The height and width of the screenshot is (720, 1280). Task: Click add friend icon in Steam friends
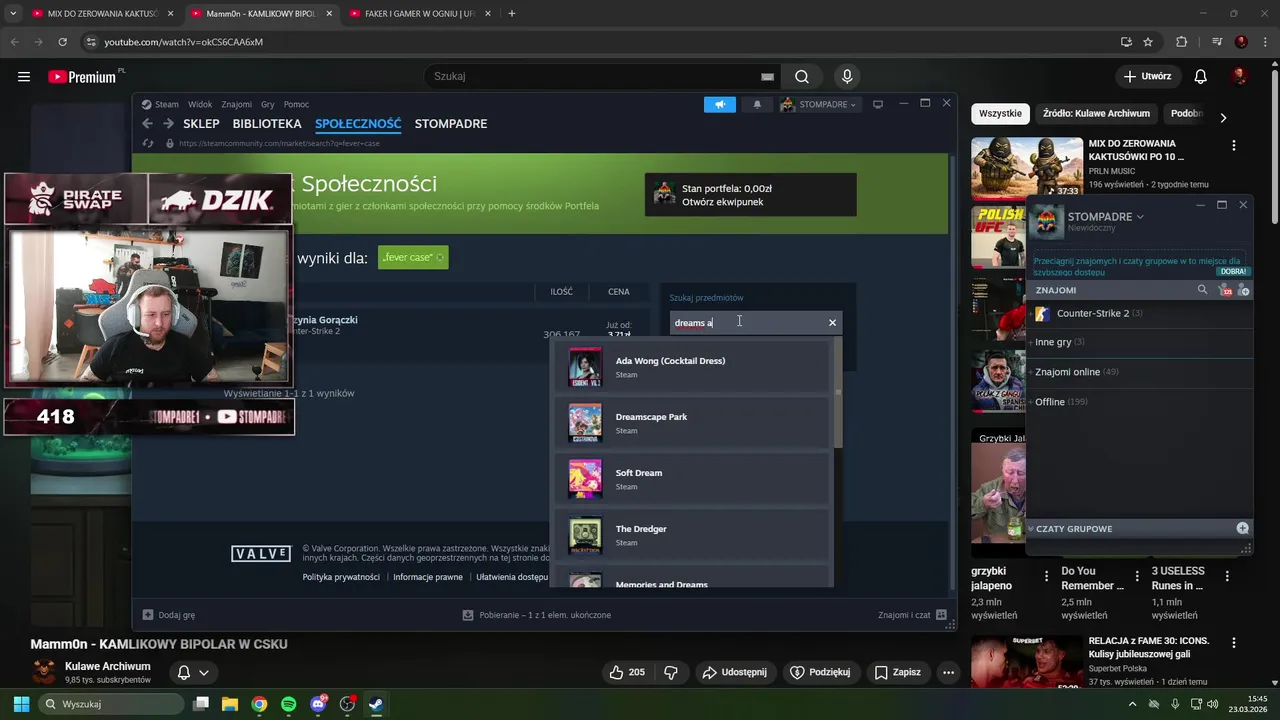1244,290
